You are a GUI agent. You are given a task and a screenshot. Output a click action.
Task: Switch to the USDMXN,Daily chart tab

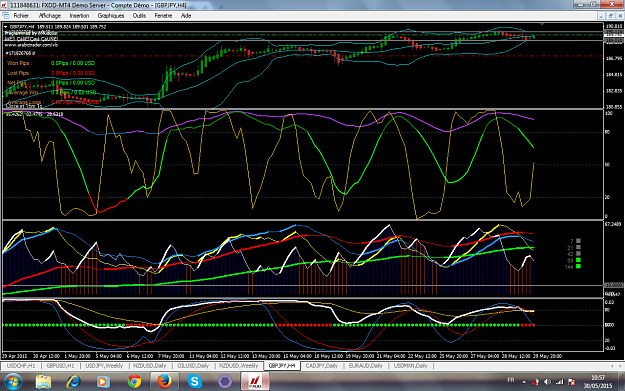(410, 365)
